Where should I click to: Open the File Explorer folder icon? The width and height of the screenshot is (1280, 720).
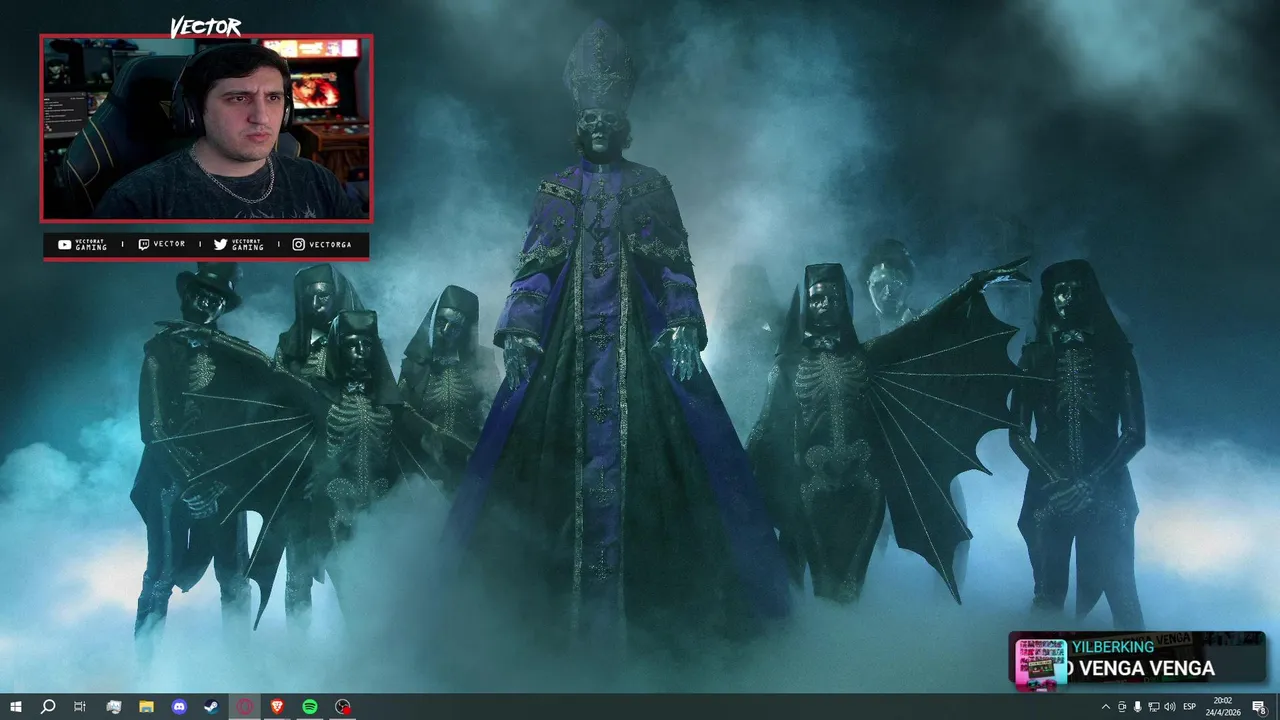pos(146,707)
